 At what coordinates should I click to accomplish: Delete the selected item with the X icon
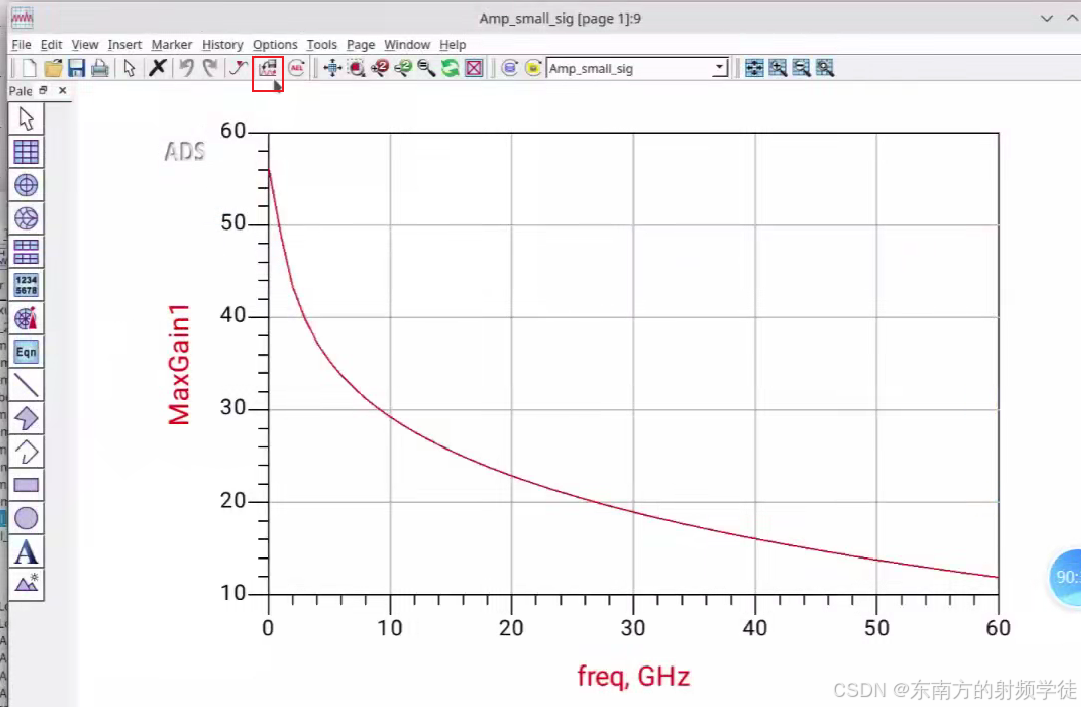pyautogui.click(x=158, y=68)
